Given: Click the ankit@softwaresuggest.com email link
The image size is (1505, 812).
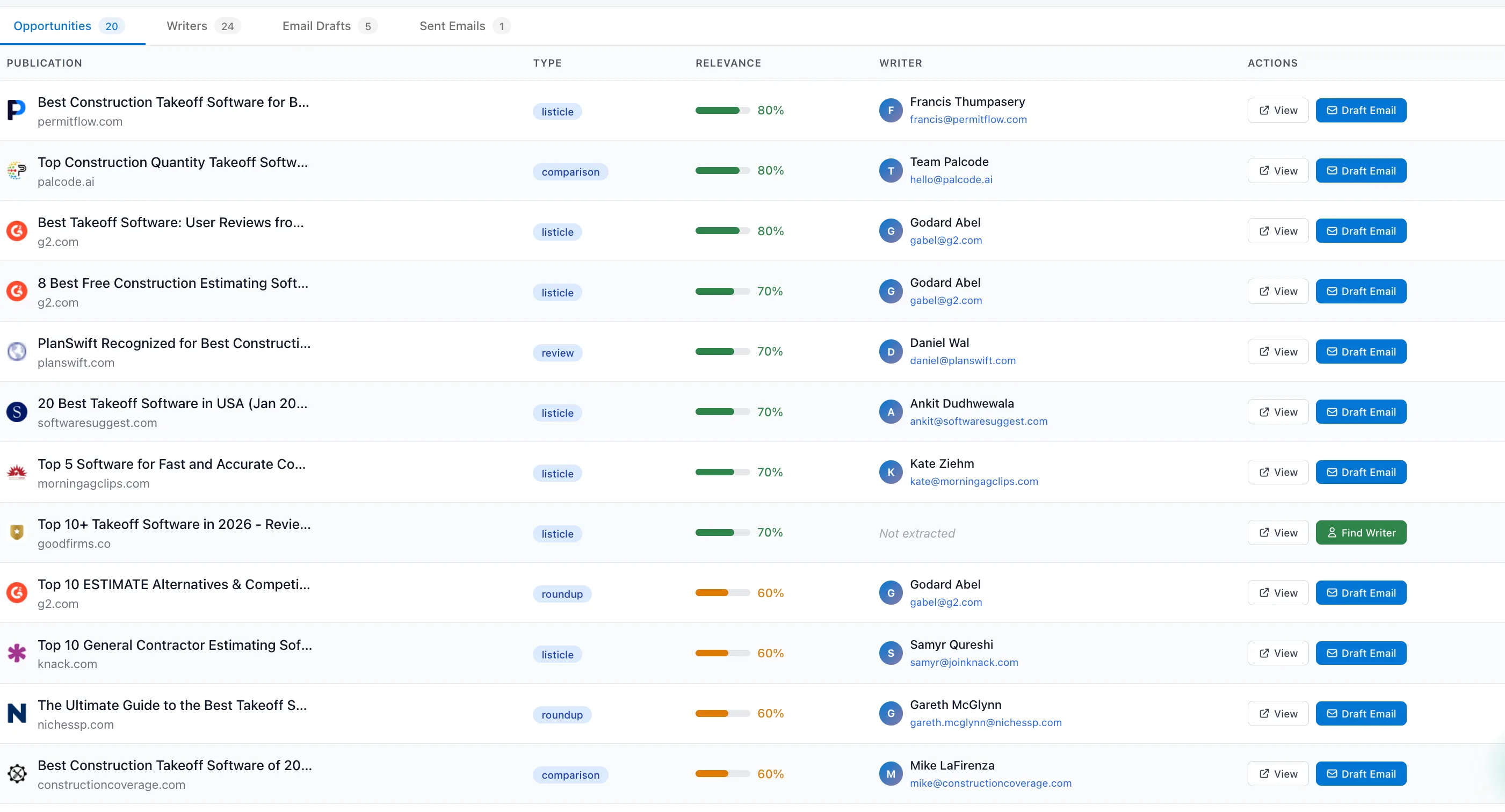Looking at the screenshot, I should tap(978, 421).
